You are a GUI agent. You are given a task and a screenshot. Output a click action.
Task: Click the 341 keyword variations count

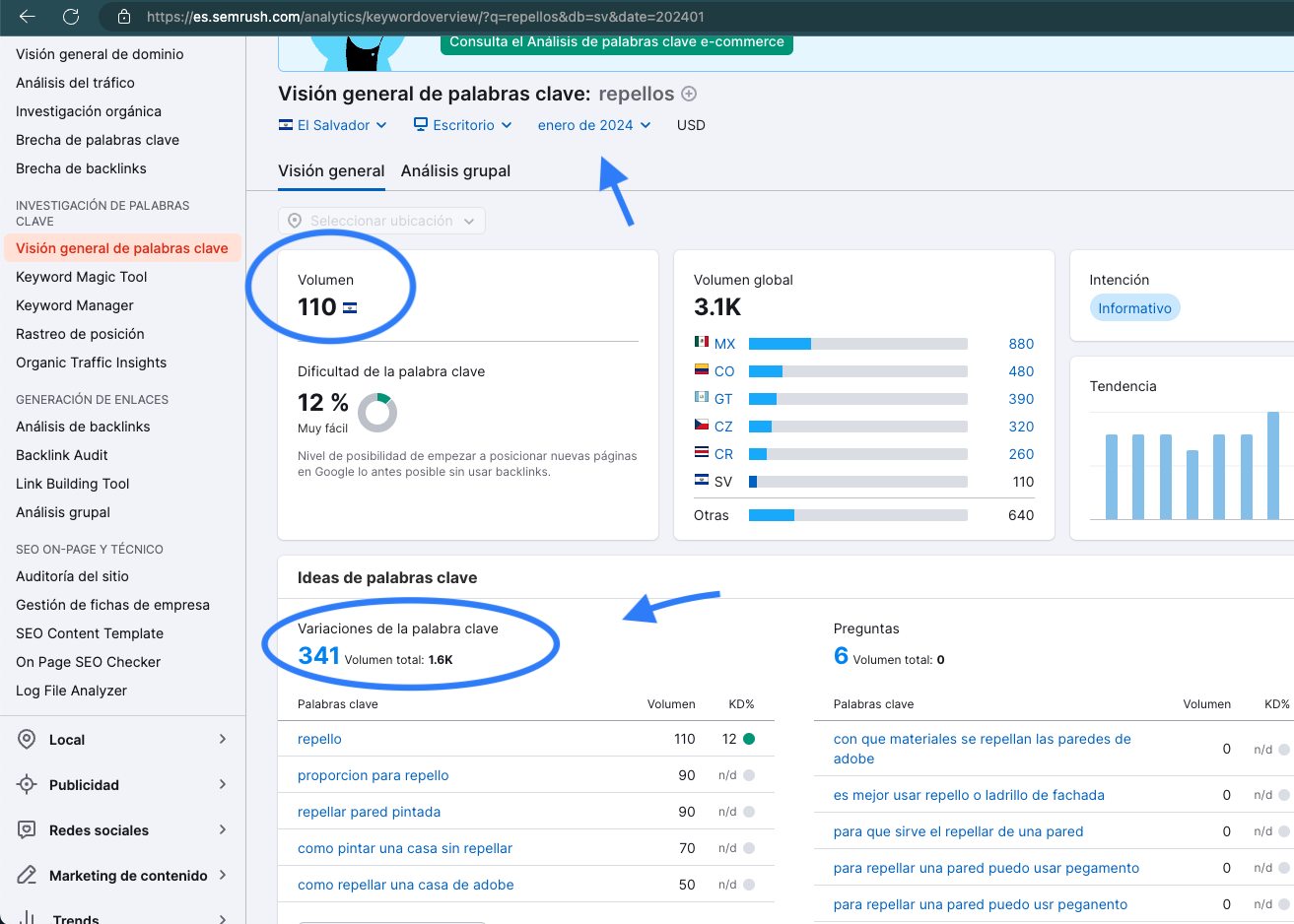click(318, 656)
